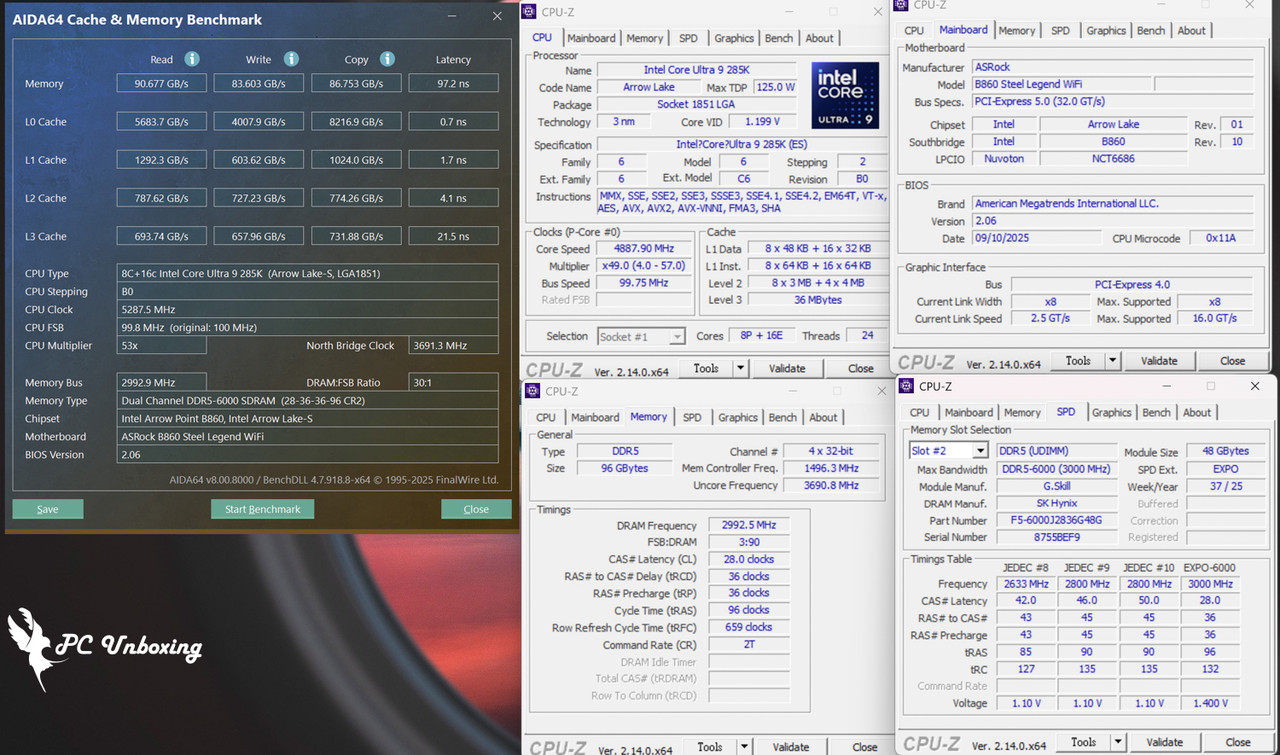Screen dimensions: 1280x755
Task: Click the CPU-Z title bar icon of the Mainboard window
Action: 903,5
